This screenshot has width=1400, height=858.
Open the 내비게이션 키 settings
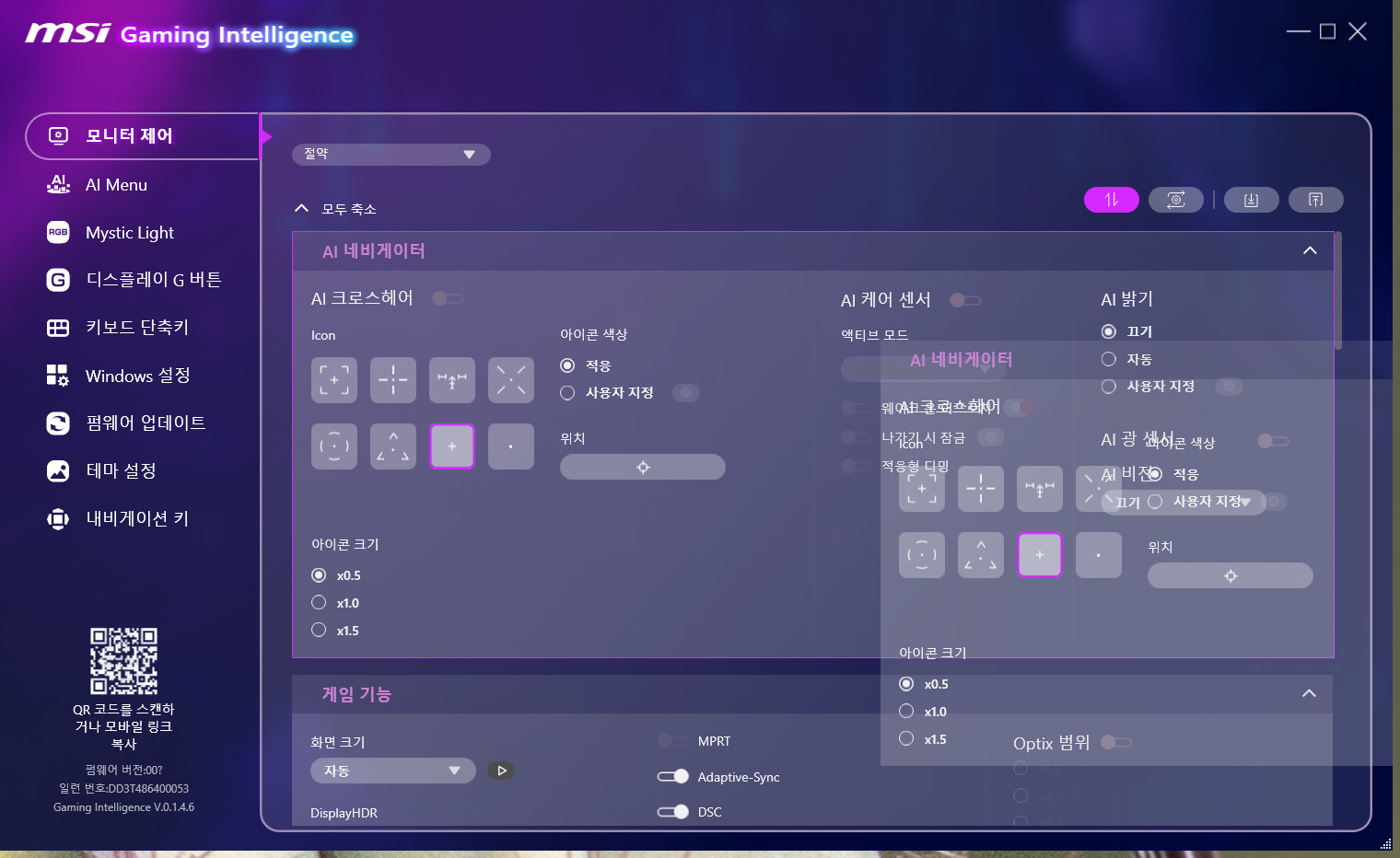136,518
